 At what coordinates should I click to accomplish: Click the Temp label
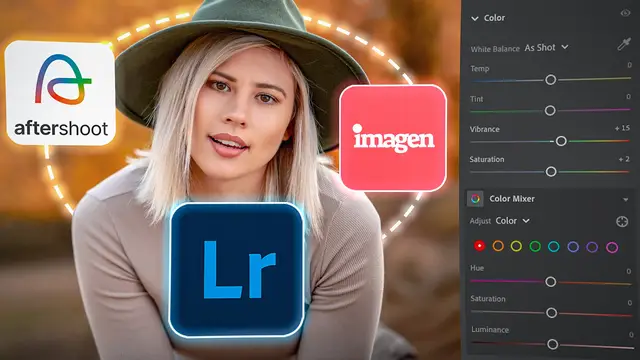click(480, 69)
